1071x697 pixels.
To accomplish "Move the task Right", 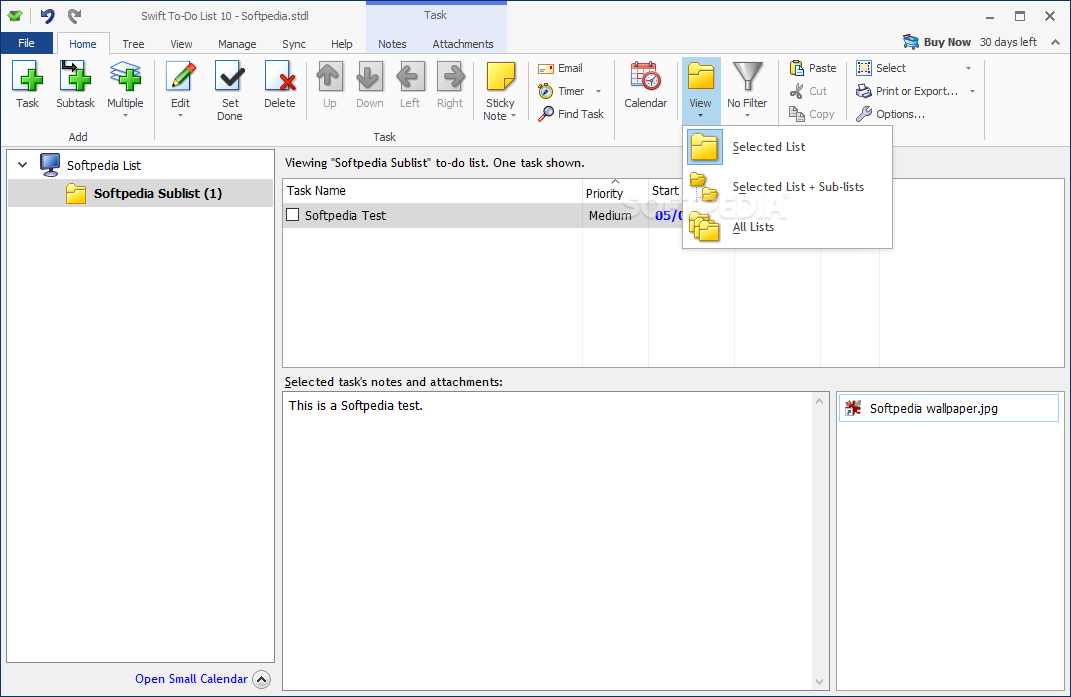I will [x=450, y=85].
